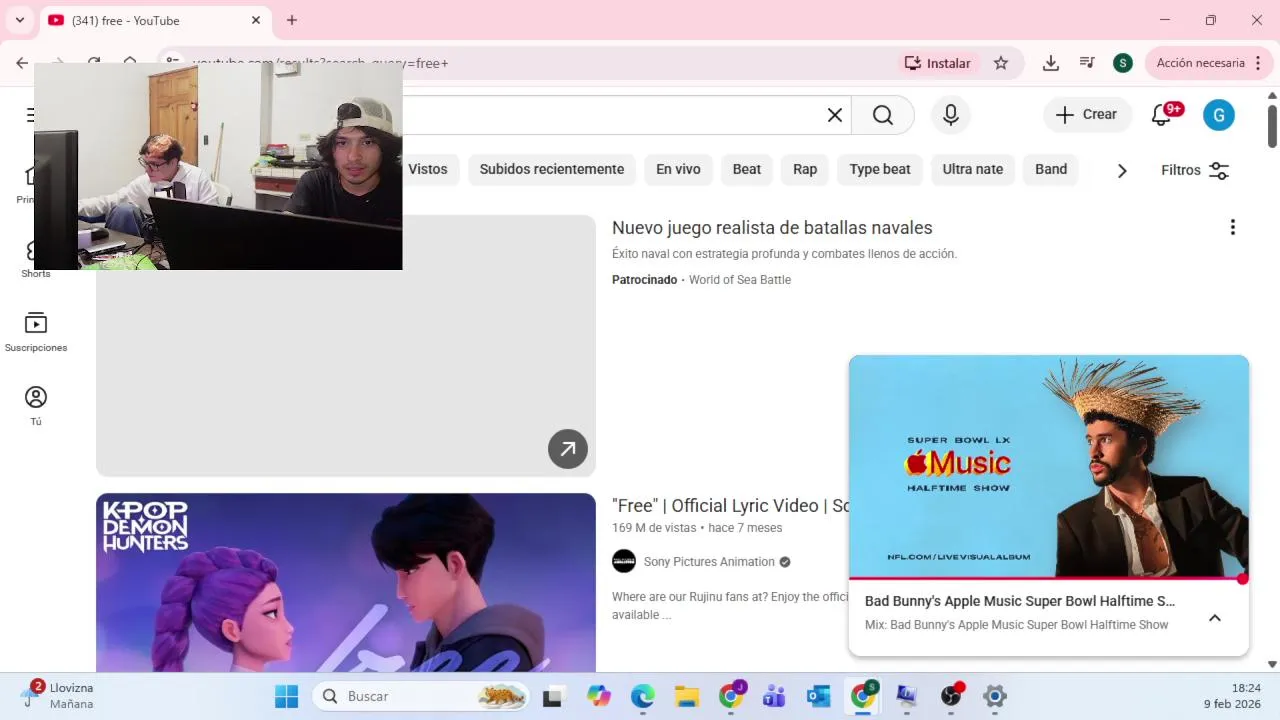Click the magnifier search button
This screenshot has height=720, width=1280.
point(883,115)
